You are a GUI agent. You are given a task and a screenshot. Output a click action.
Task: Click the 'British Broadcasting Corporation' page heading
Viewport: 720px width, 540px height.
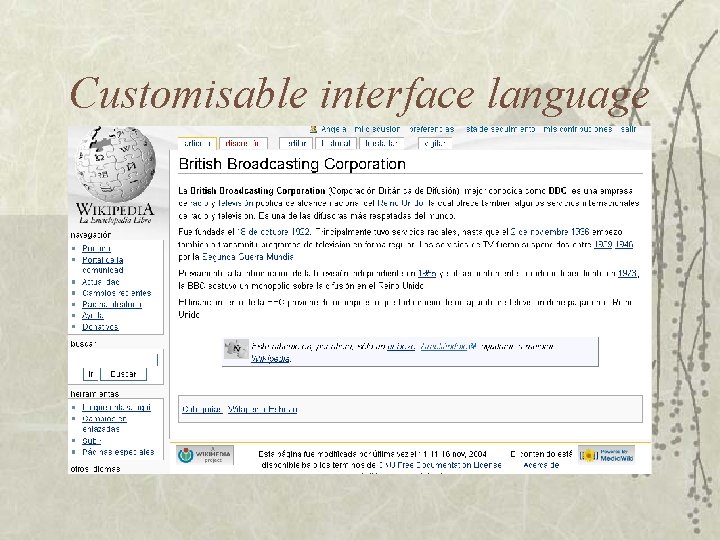pyautogui.click(x=292, y=164)
